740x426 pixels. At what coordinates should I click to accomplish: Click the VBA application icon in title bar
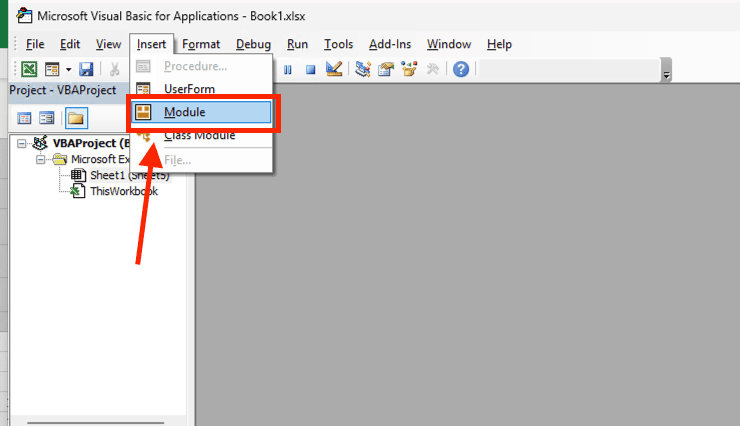[x=24, y=16]
